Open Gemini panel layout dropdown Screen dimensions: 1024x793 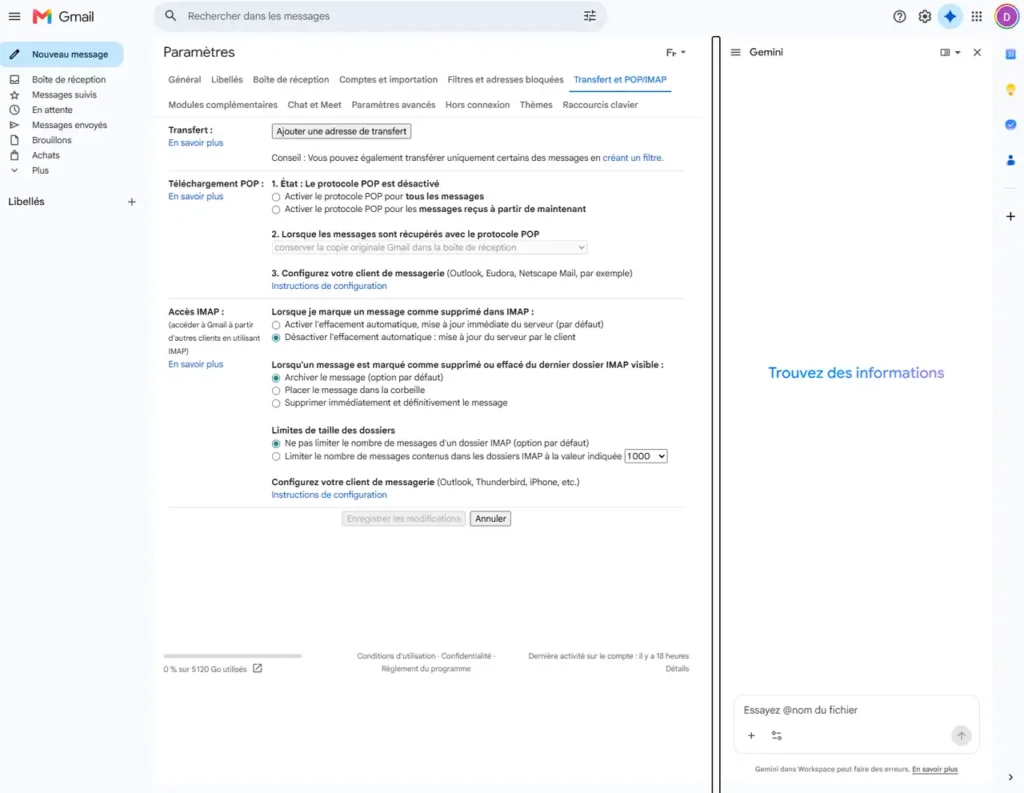tap(950, 52)
